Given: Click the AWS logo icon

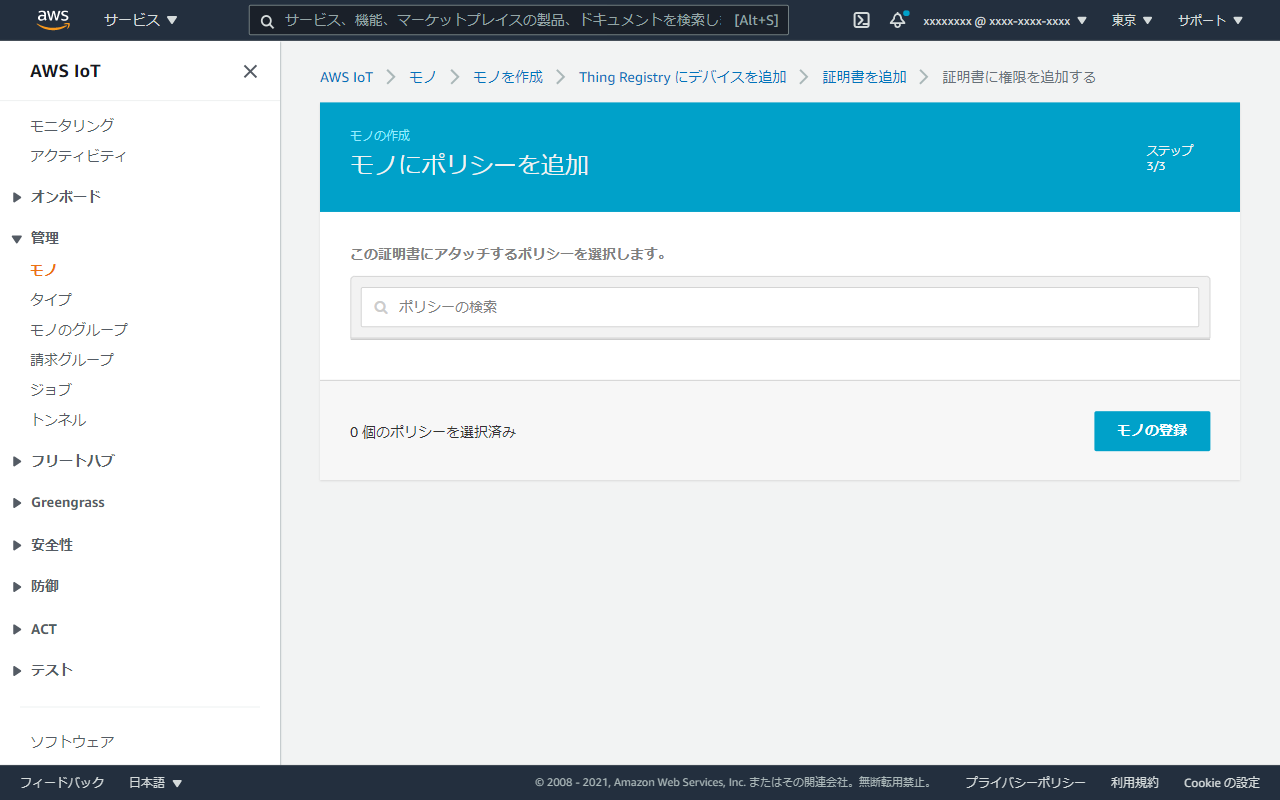Looking at the screenshot, I should pyautogui.click(x=52, y=19).
